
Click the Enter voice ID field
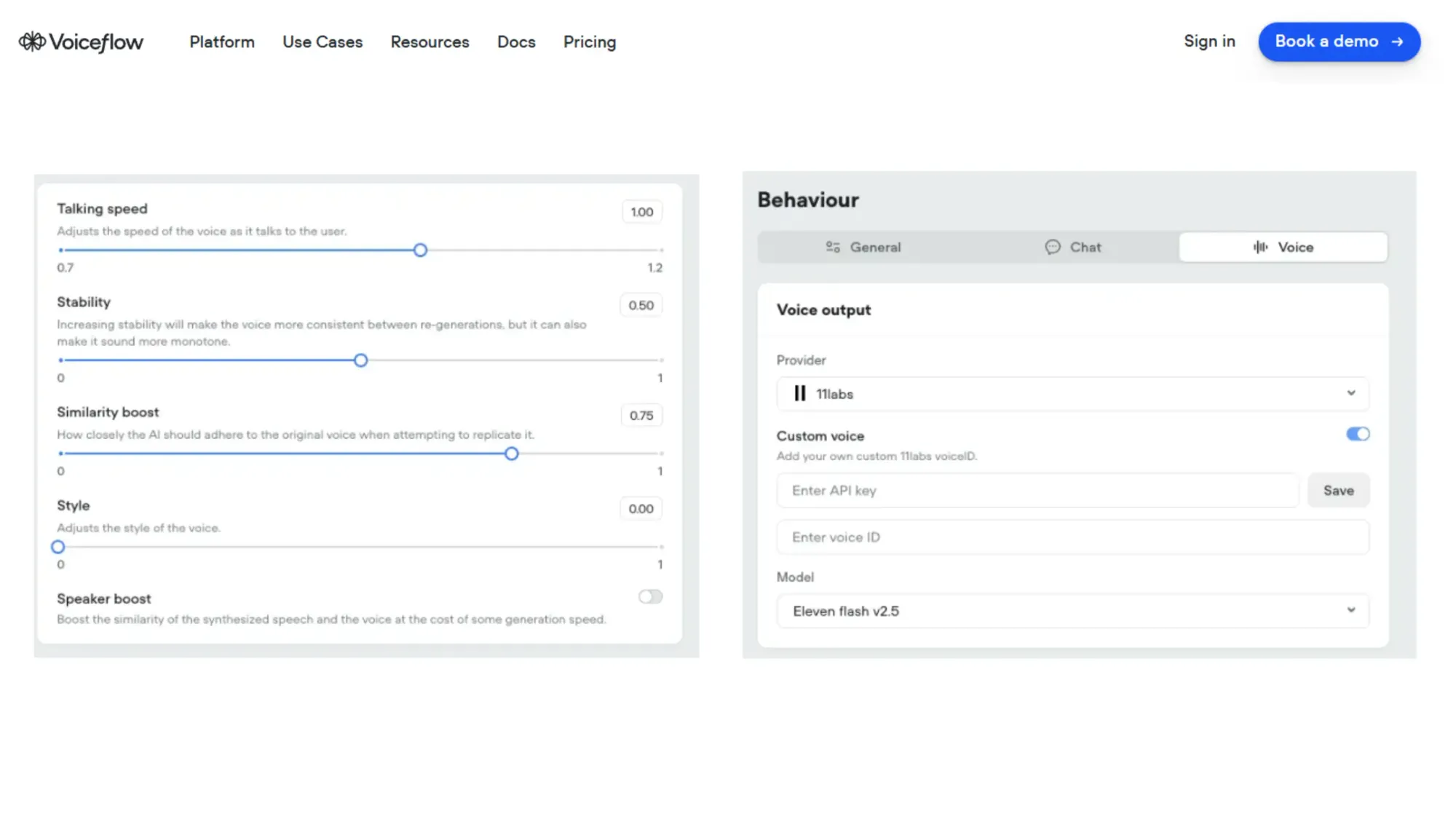[x=1073, y=537]
